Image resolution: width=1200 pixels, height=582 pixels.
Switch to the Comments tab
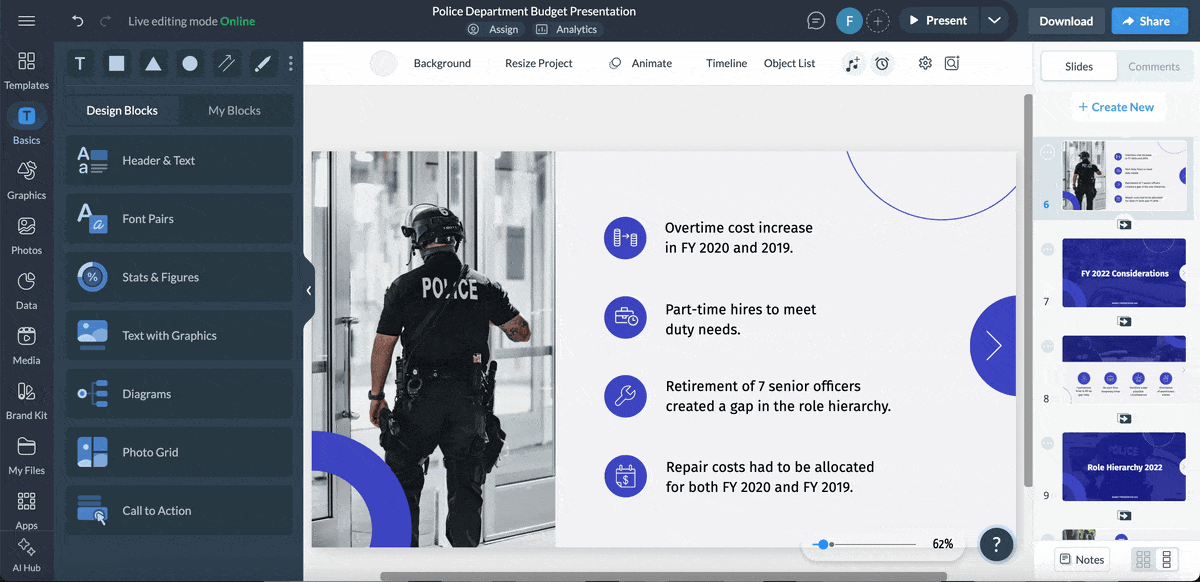(x=1154, y=67)
